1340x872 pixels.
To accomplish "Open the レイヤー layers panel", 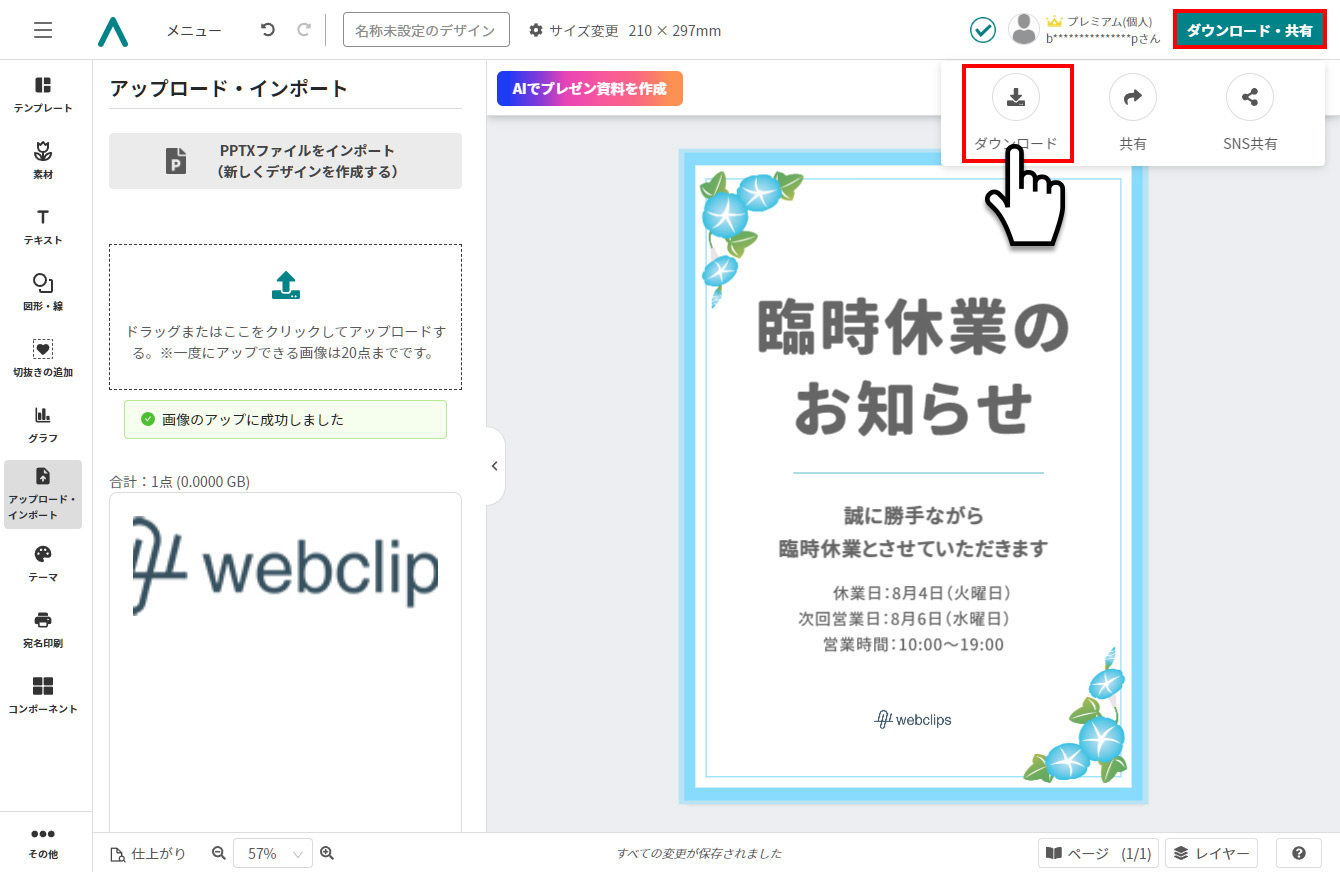I will pos(1211,853).
